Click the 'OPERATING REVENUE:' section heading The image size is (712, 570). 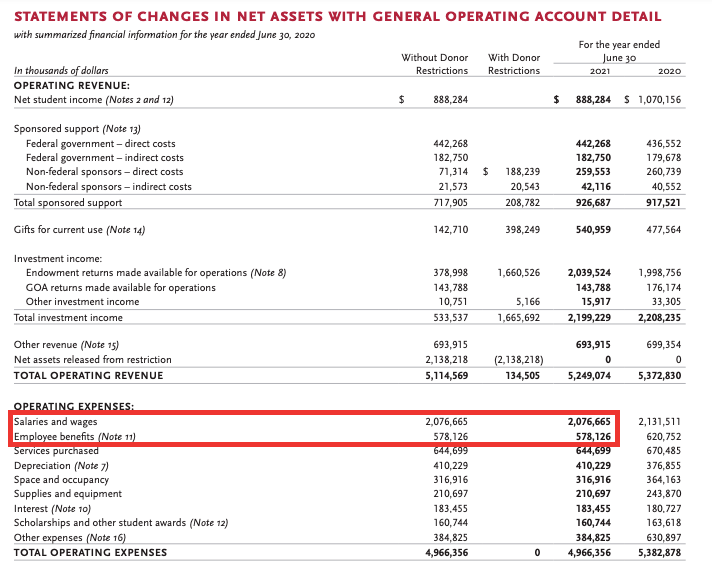(72, 86)
